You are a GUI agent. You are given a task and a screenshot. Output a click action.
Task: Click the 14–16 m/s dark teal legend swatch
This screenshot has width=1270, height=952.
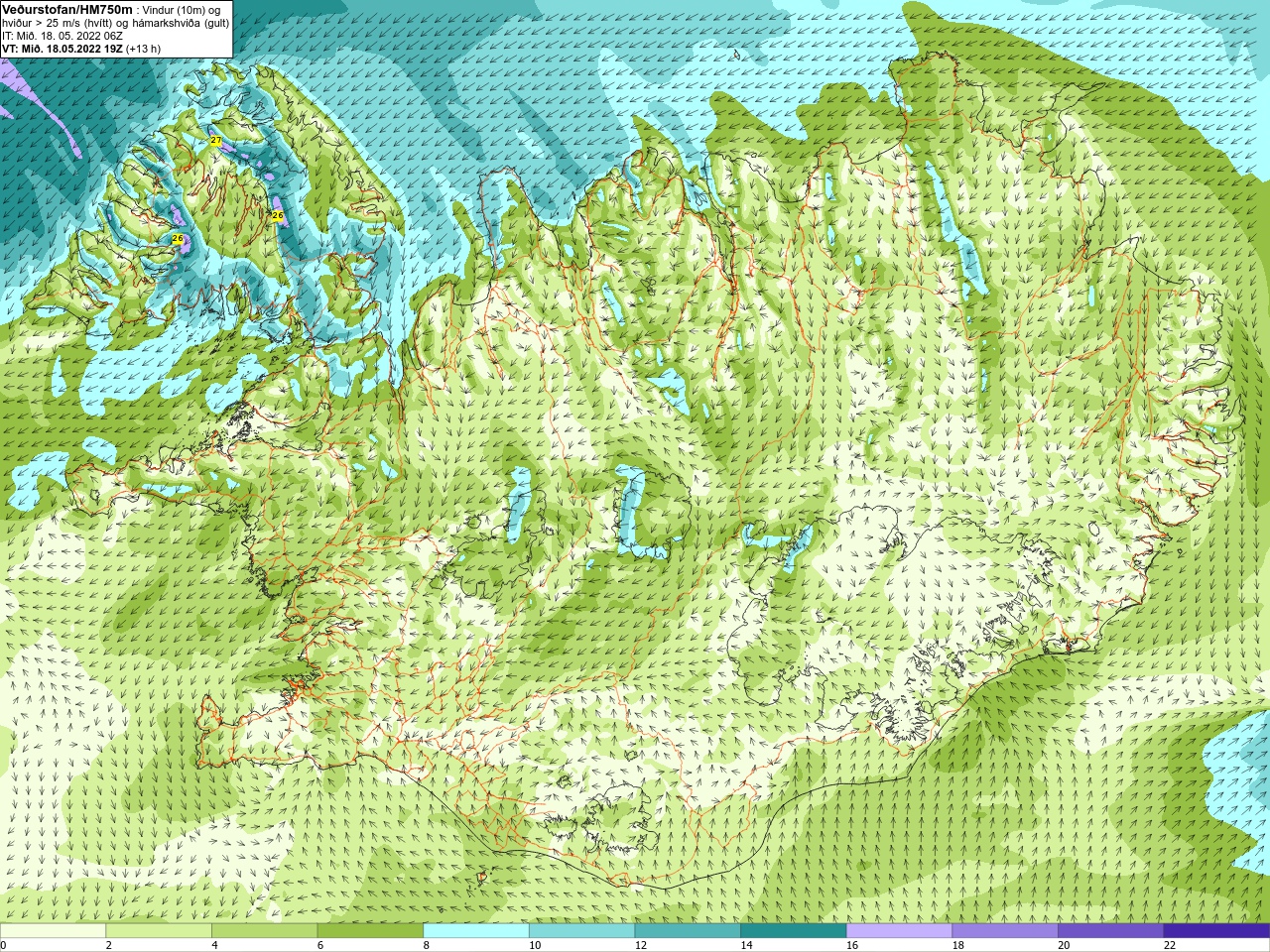coord(794,931)
